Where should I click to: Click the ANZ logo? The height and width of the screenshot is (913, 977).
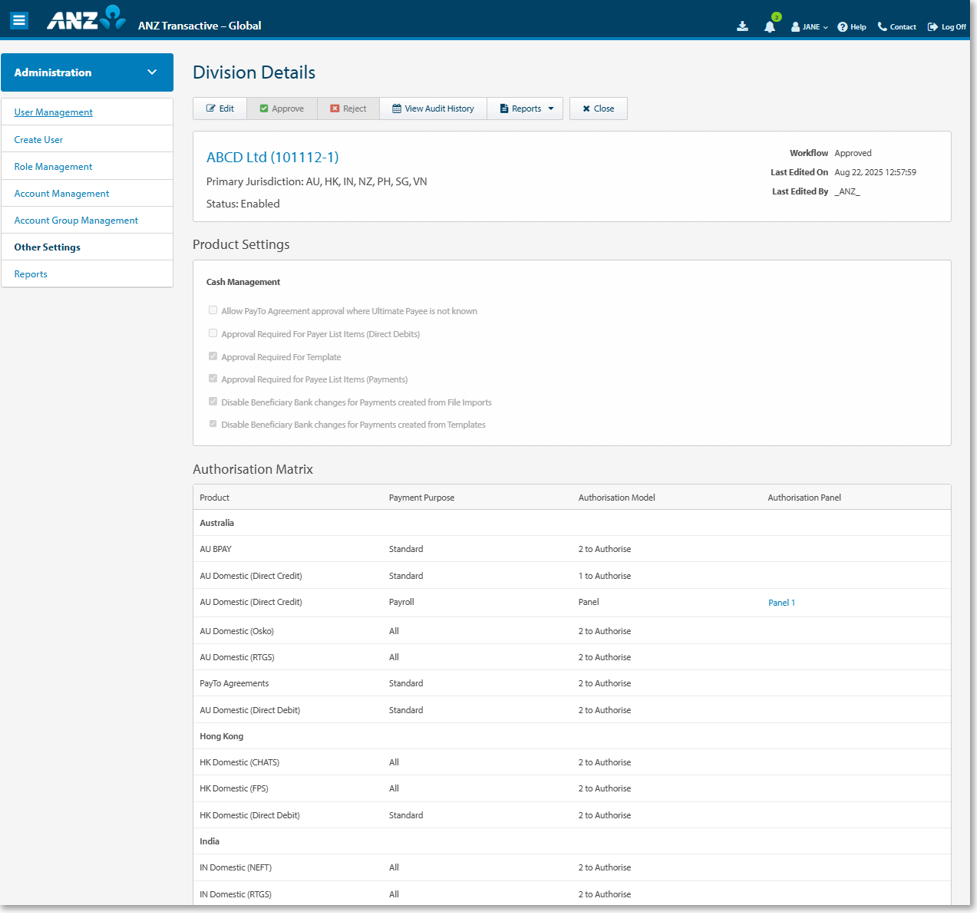point(86,18)
